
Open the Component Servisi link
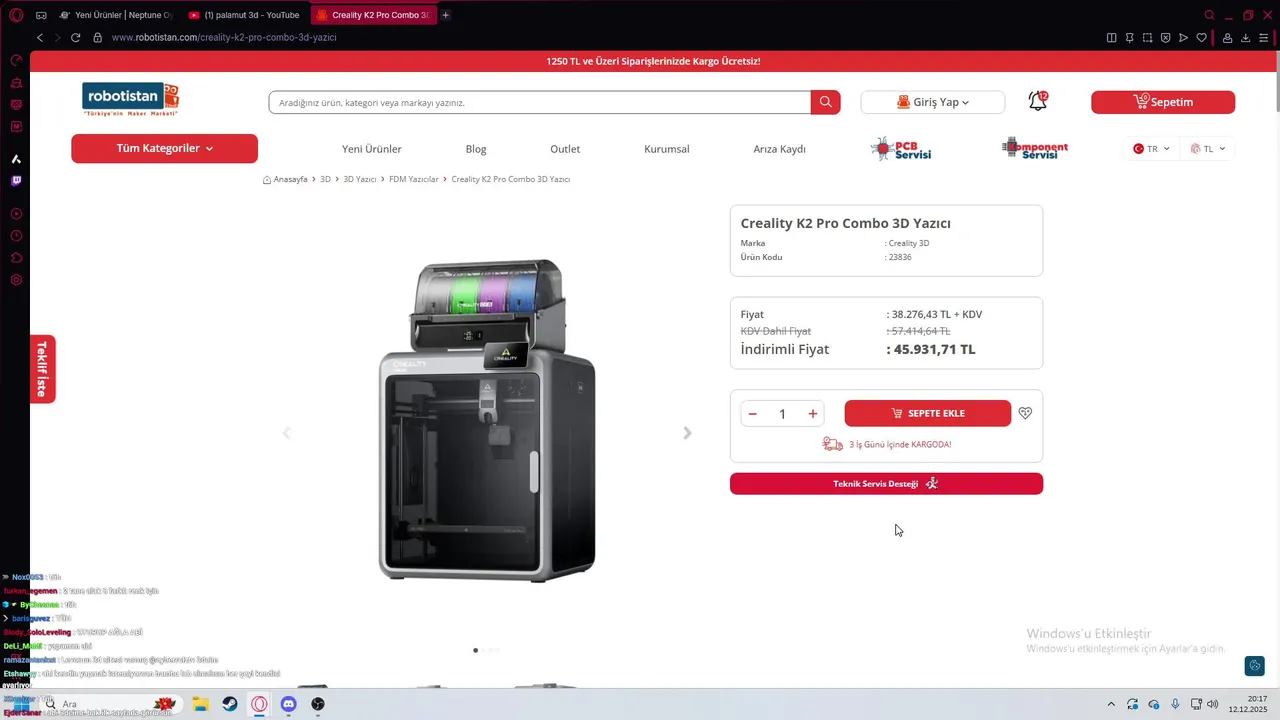pos(1035,149)
